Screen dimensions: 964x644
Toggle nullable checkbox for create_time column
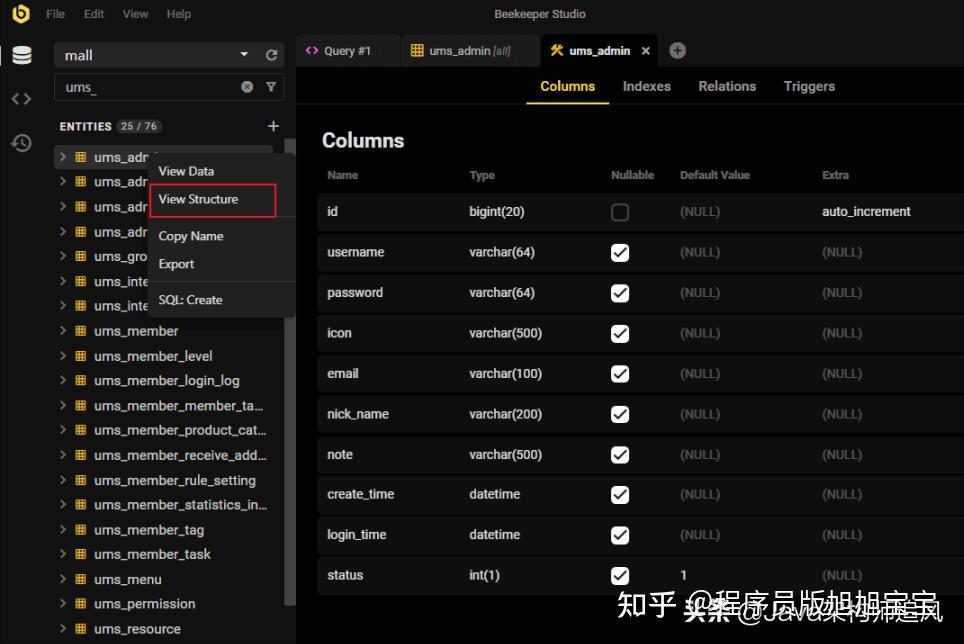[620, 495]
